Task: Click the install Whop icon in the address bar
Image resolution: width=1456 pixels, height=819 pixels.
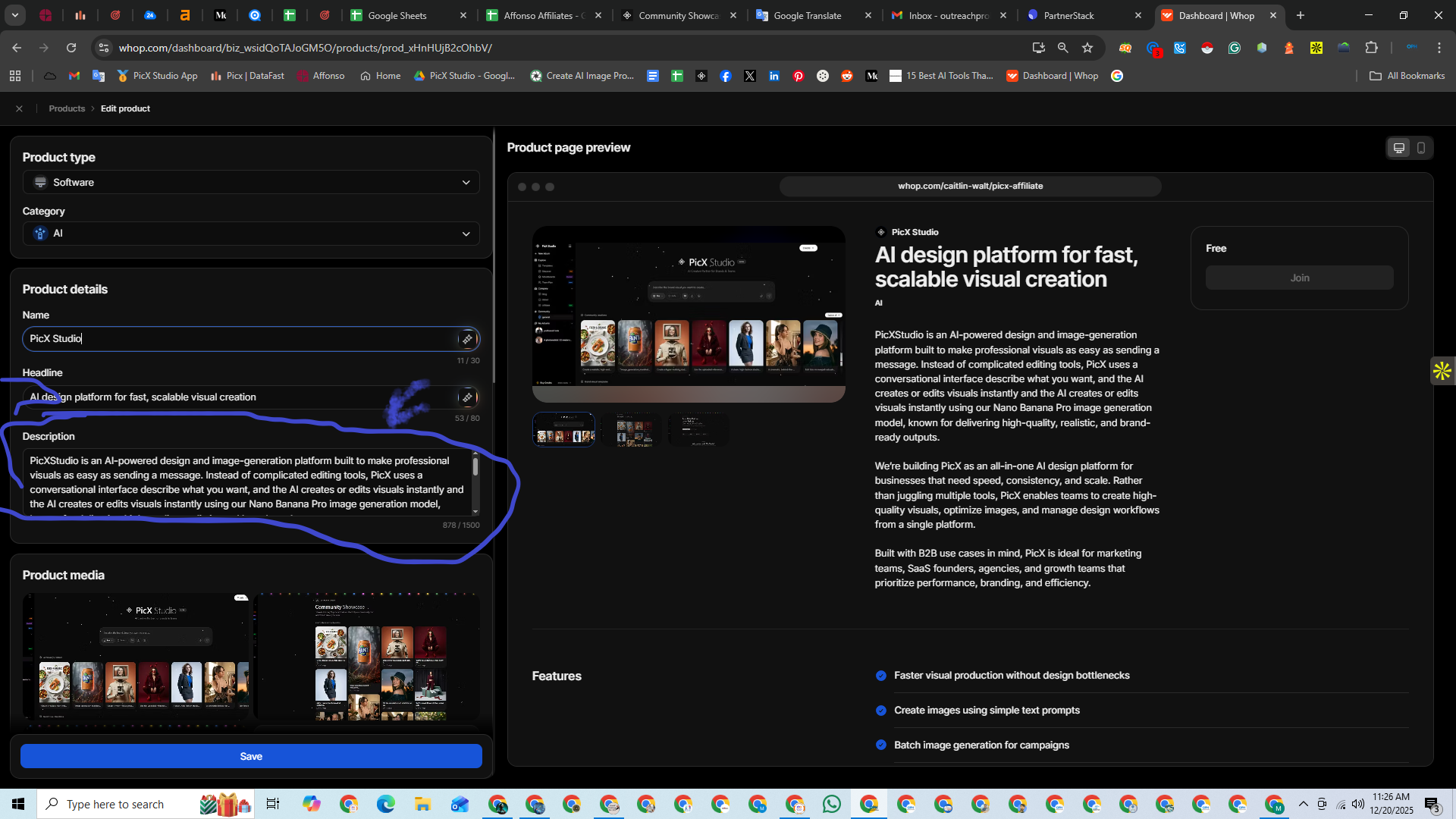Action: pyautogui.click(x=1039, y=48)
